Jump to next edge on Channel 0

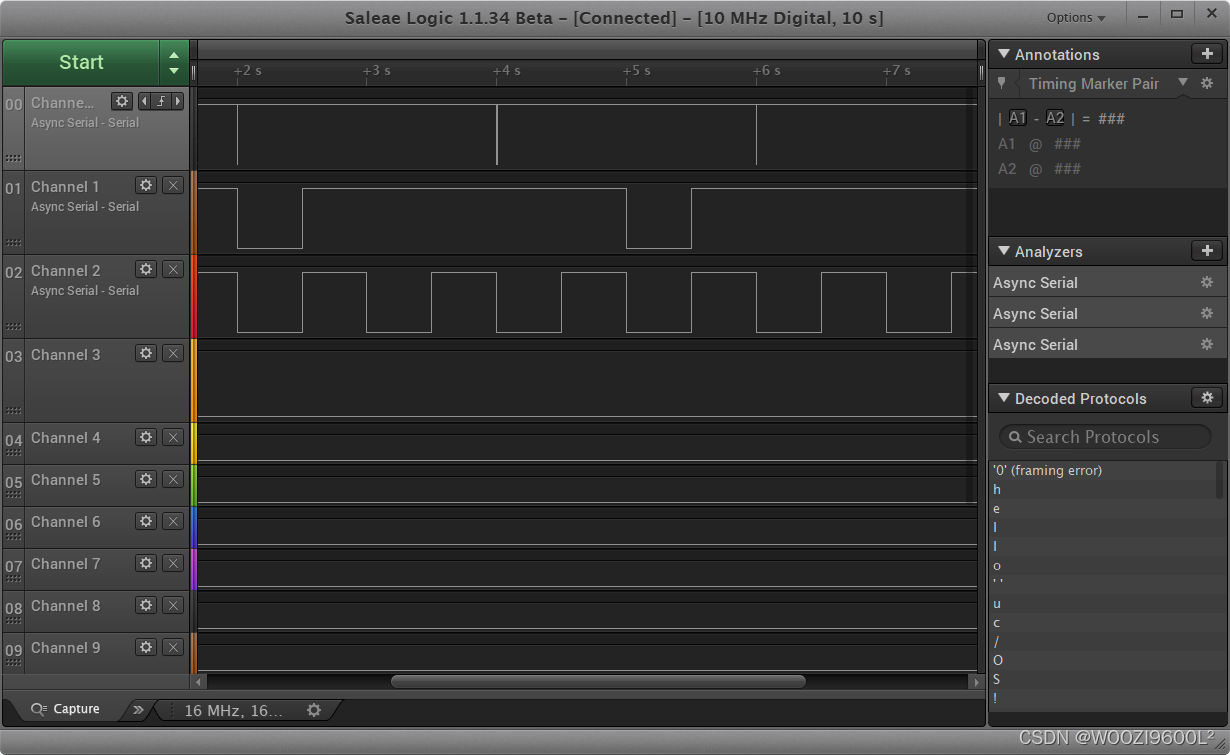[x=178, y=101]
